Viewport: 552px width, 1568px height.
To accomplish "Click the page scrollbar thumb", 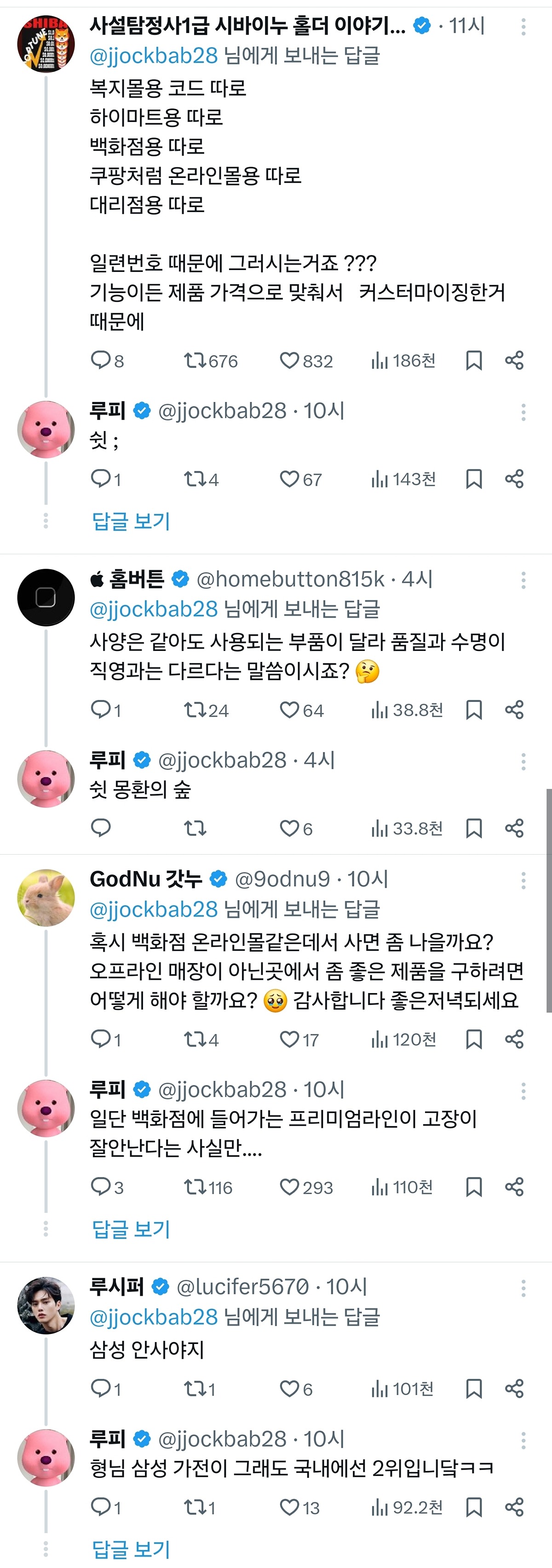I will (549, 901).
